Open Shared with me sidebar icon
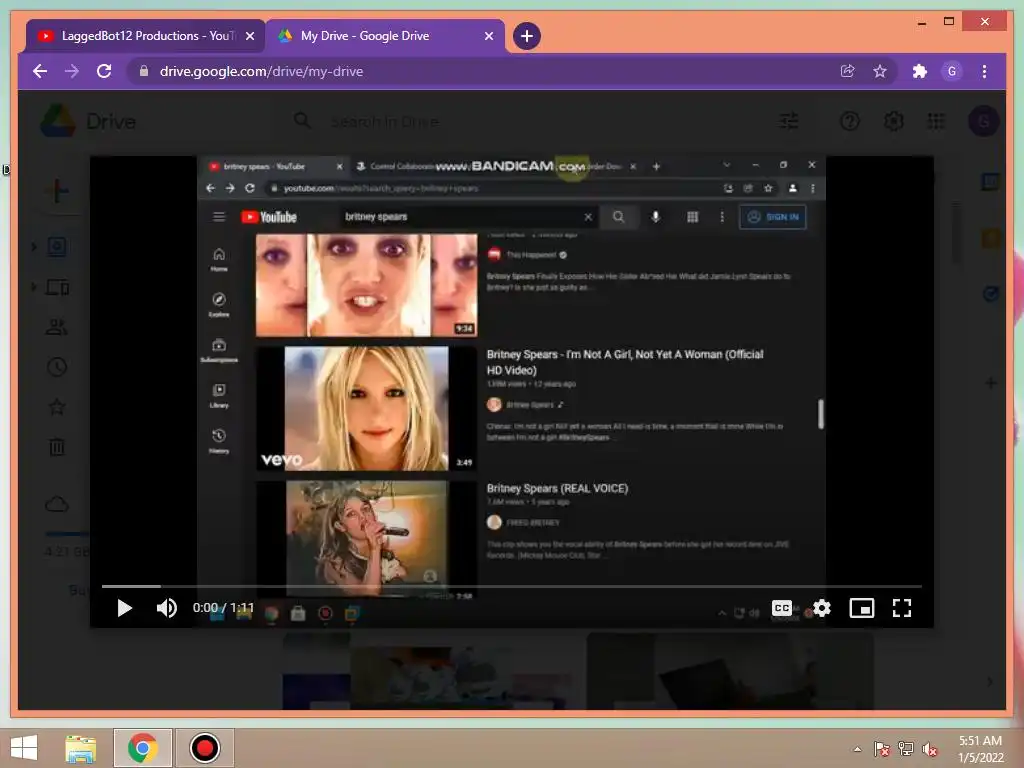The height and width of the screenshot is (768, 1024). point(57,327)
